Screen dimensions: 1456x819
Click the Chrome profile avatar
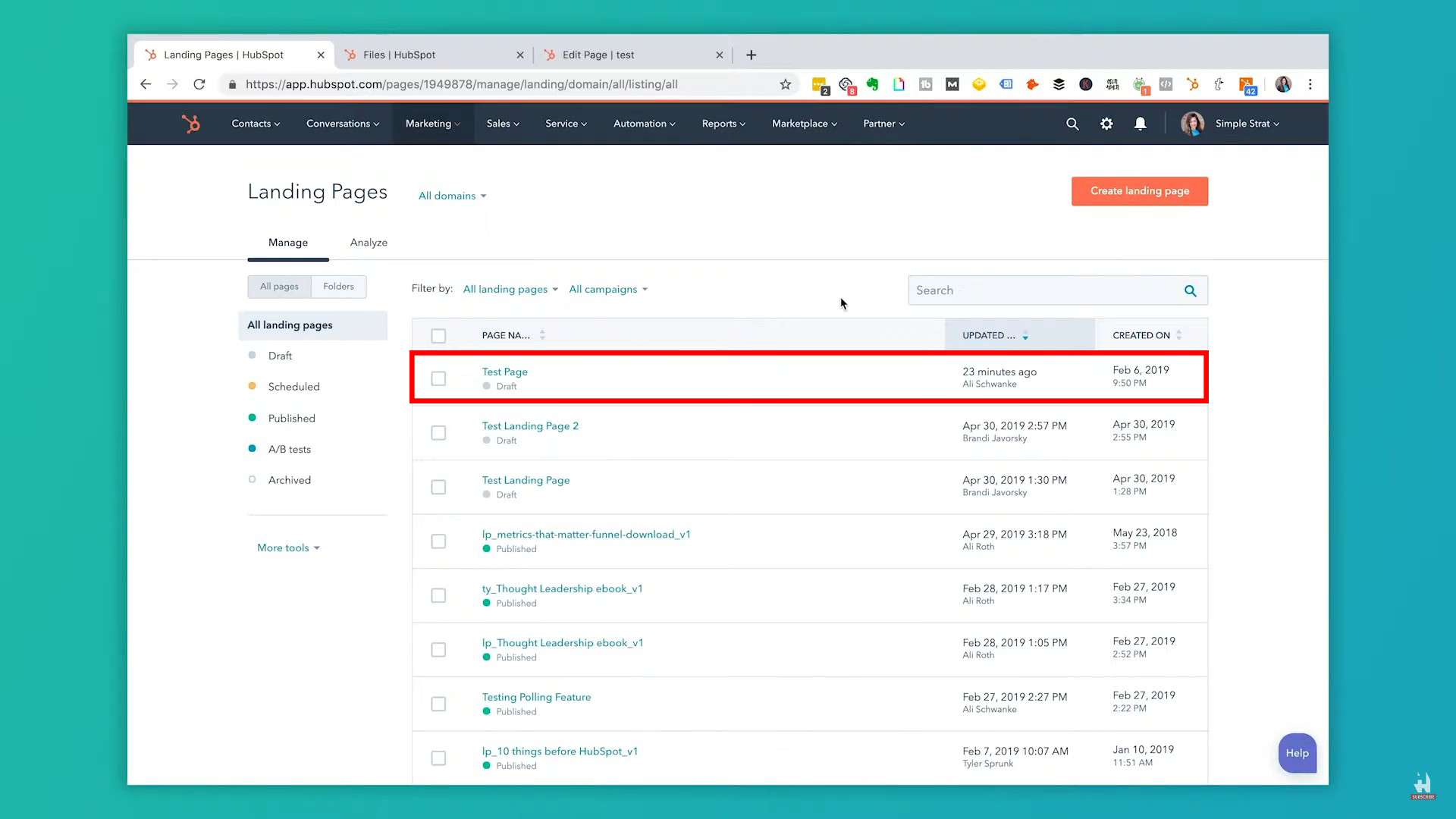click(x=1283, y=84)
